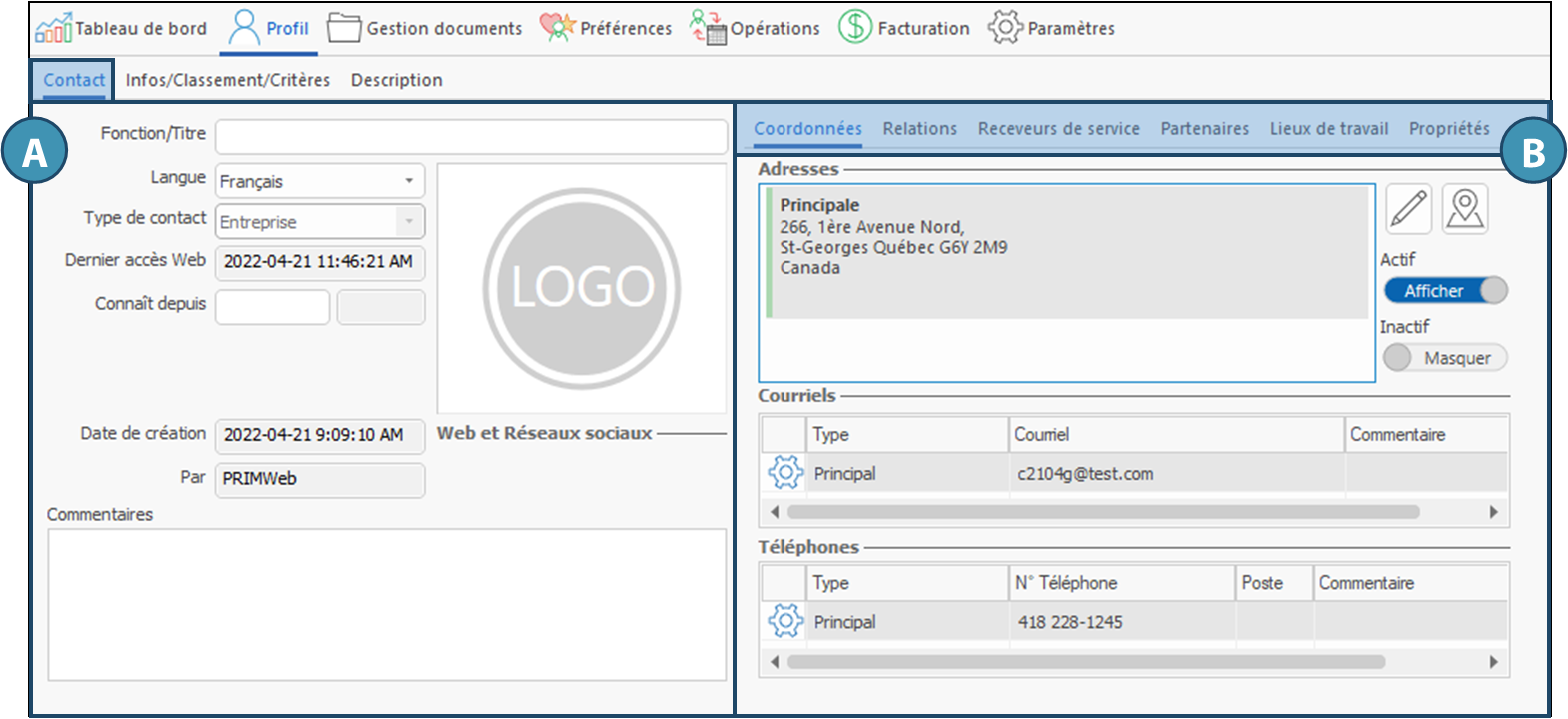The height and width of the screenshot is (719, 1568).
Task: Open Facturation dollar icon
Action: 855,27
